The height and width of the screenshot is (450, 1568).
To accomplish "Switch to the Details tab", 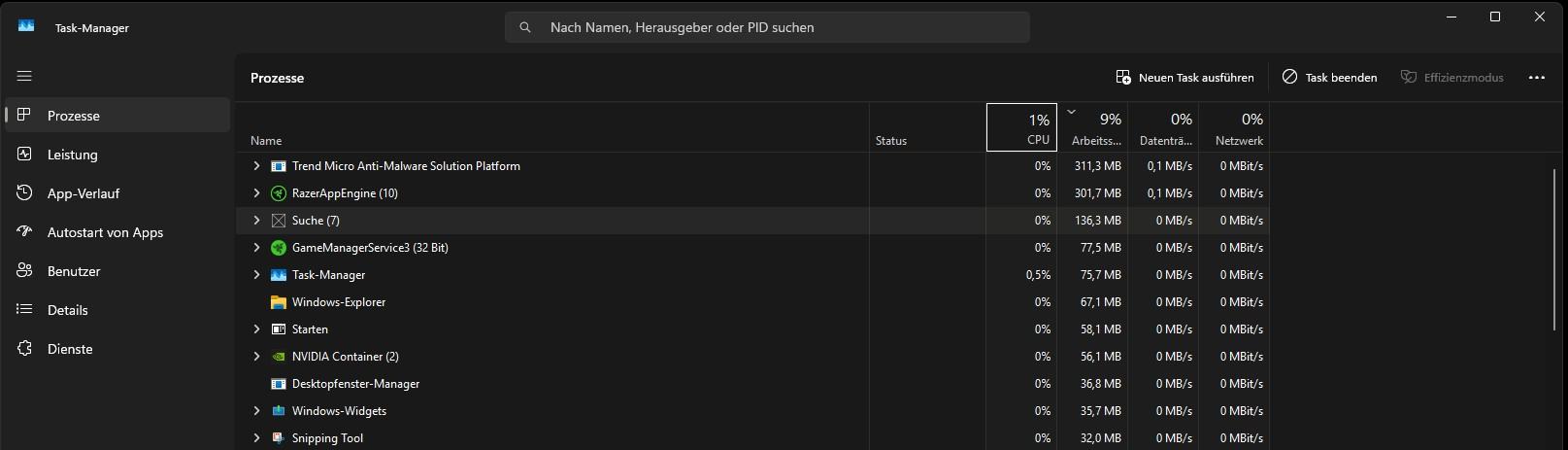I will pyautogui.click(x=67, y=310).
